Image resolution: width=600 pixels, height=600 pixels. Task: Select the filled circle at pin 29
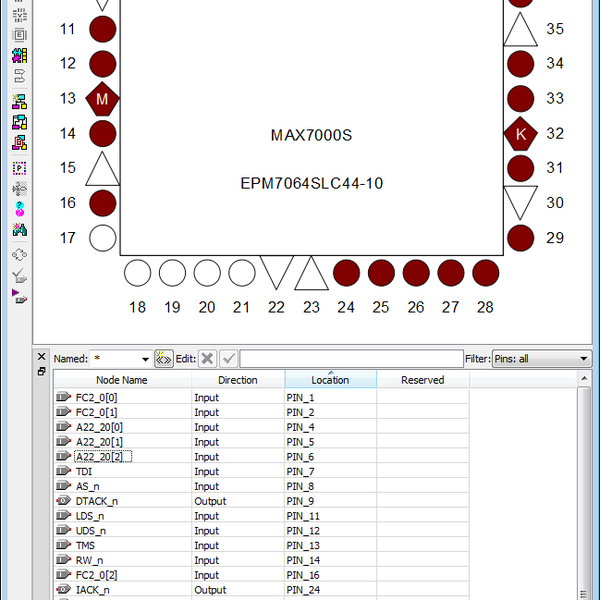520,238
